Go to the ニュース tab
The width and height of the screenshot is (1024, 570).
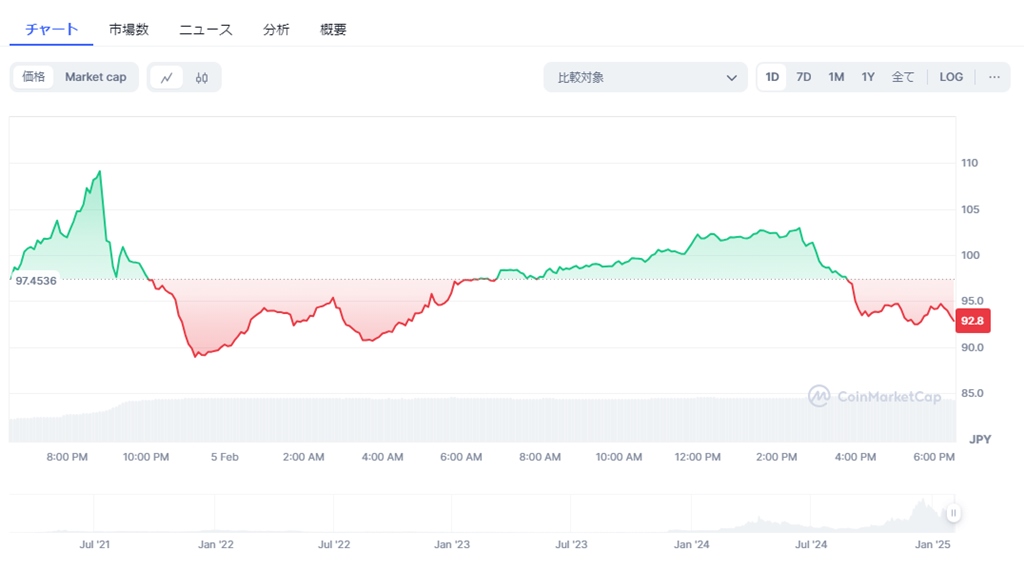(x=206, y=29)
